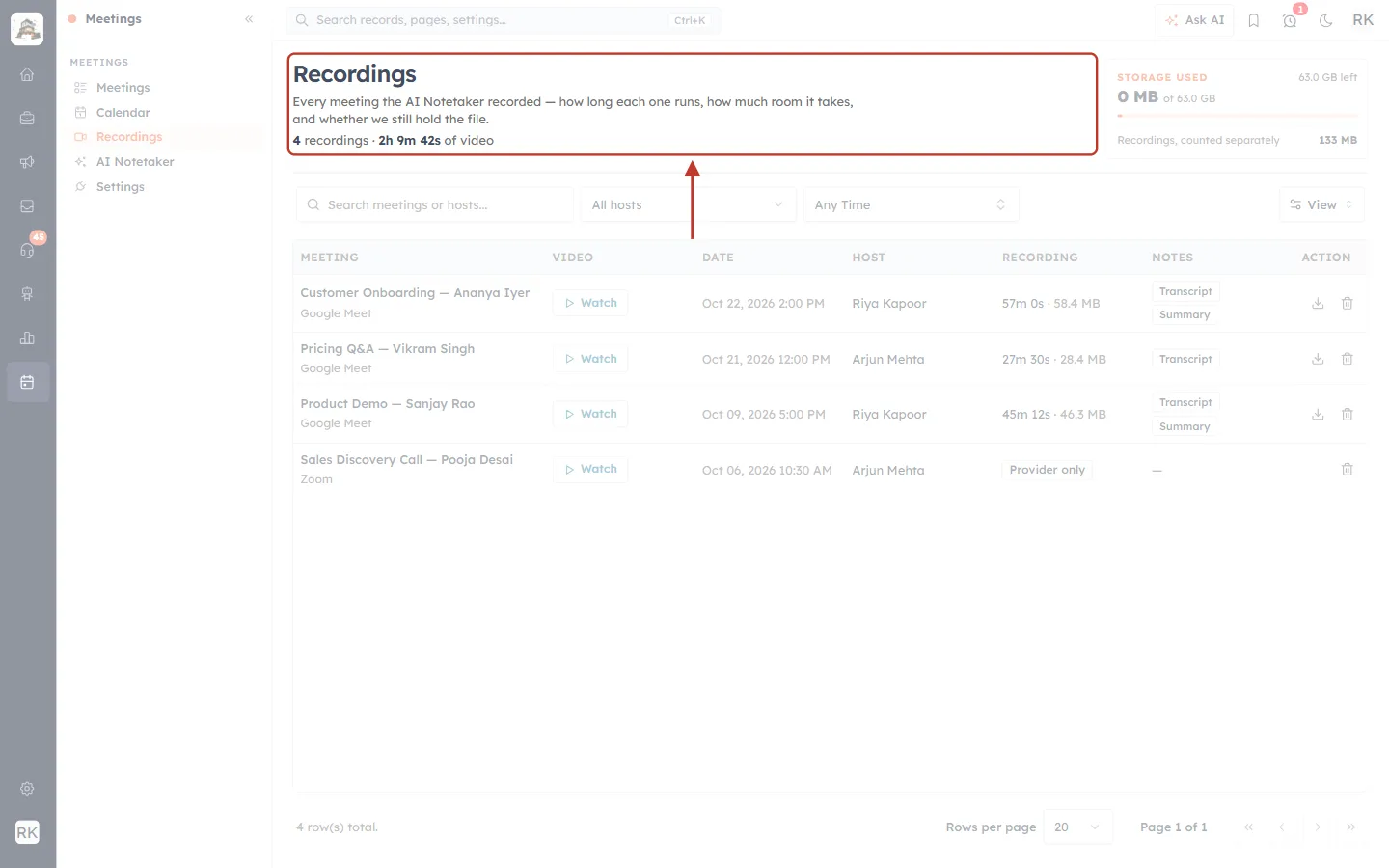Open the Any Time date filter

(x=911, y=204)
